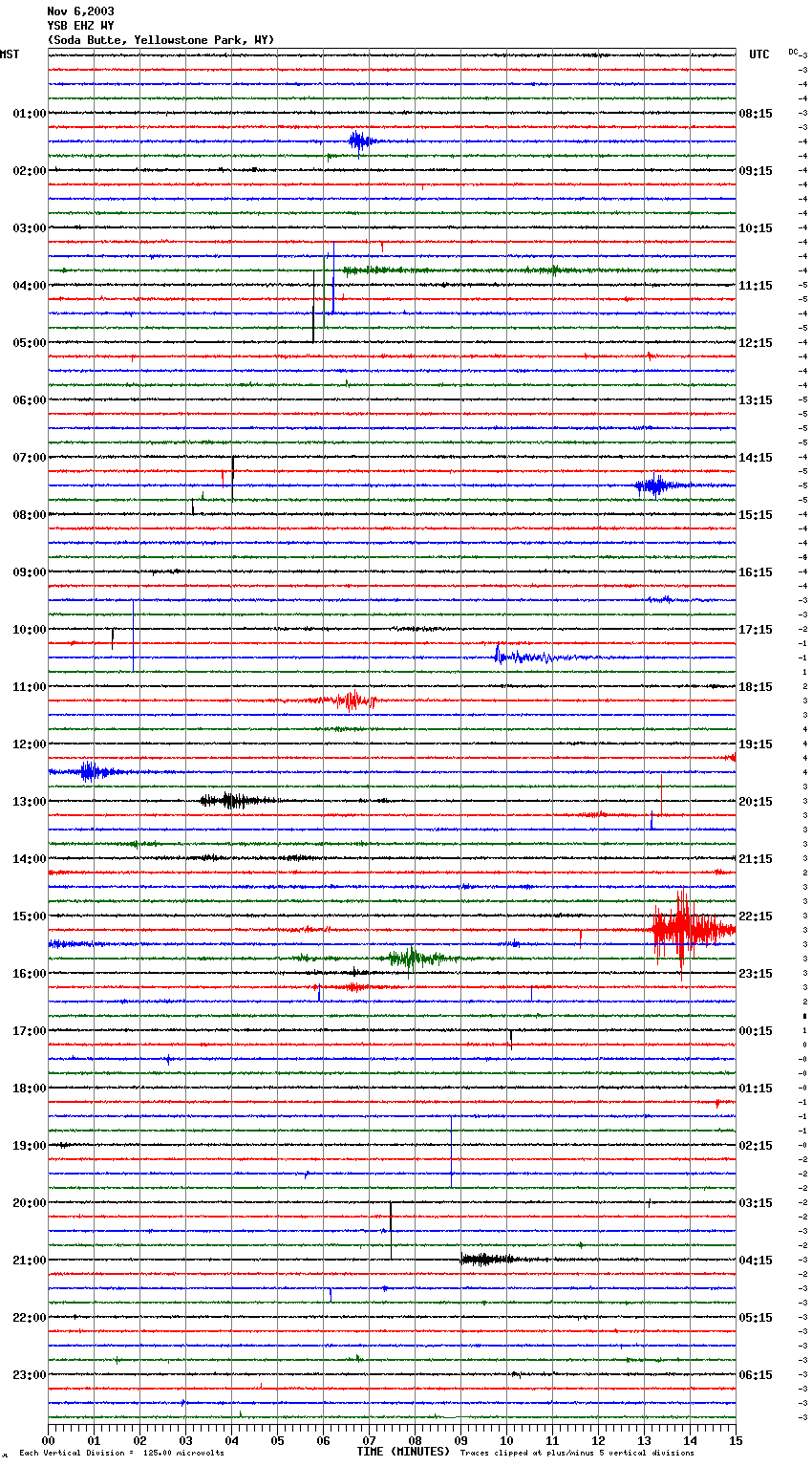
Task: Click the 00 minute tick label
Action: coord(48,1440)
